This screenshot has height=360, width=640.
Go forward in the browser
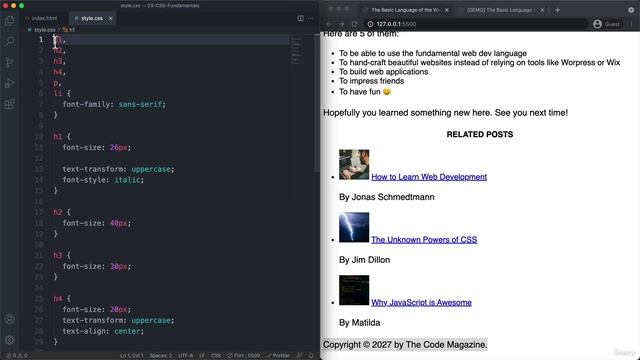pos(342,24)
